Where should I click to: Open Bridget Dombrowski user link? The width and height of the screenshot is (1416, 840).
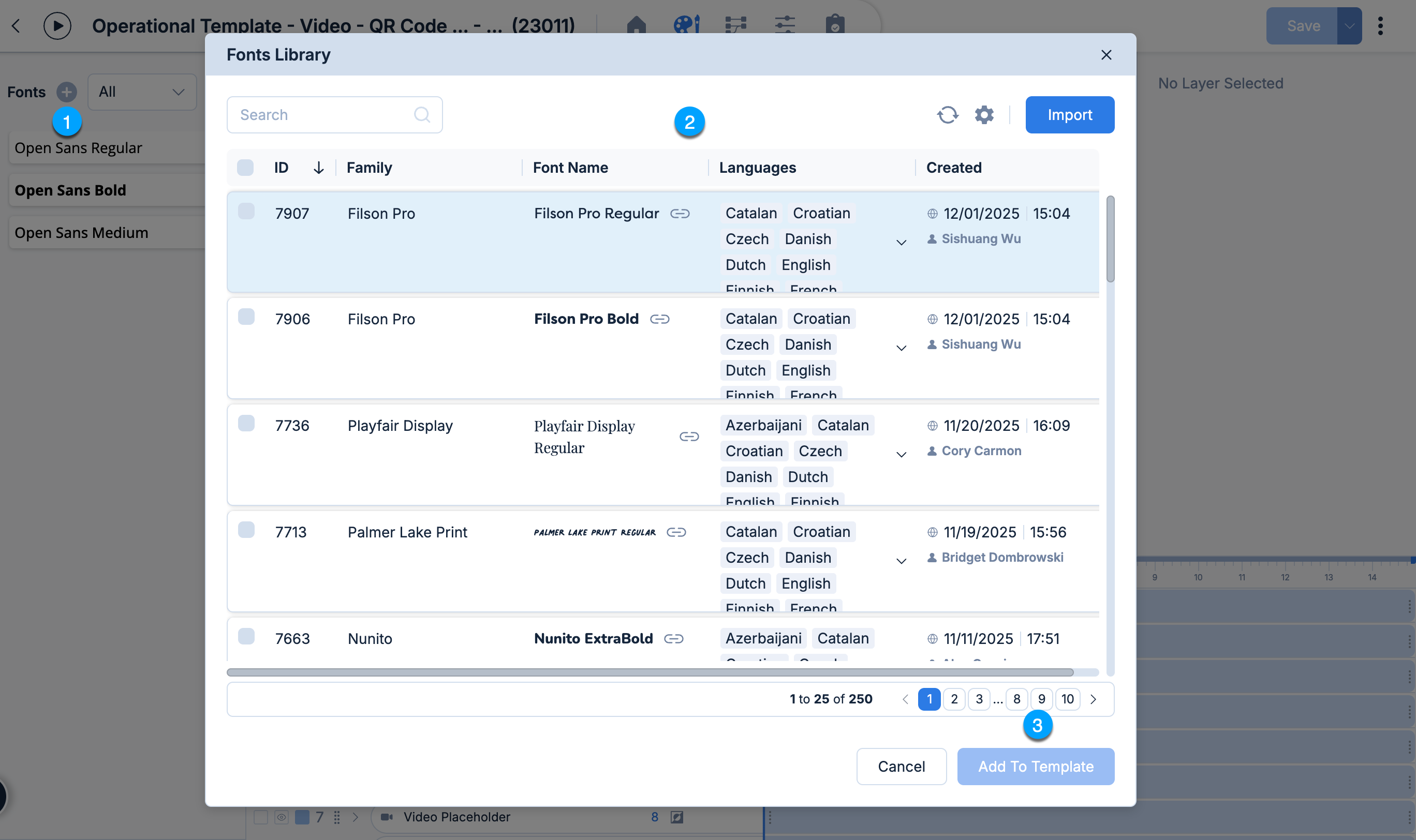1002,558
